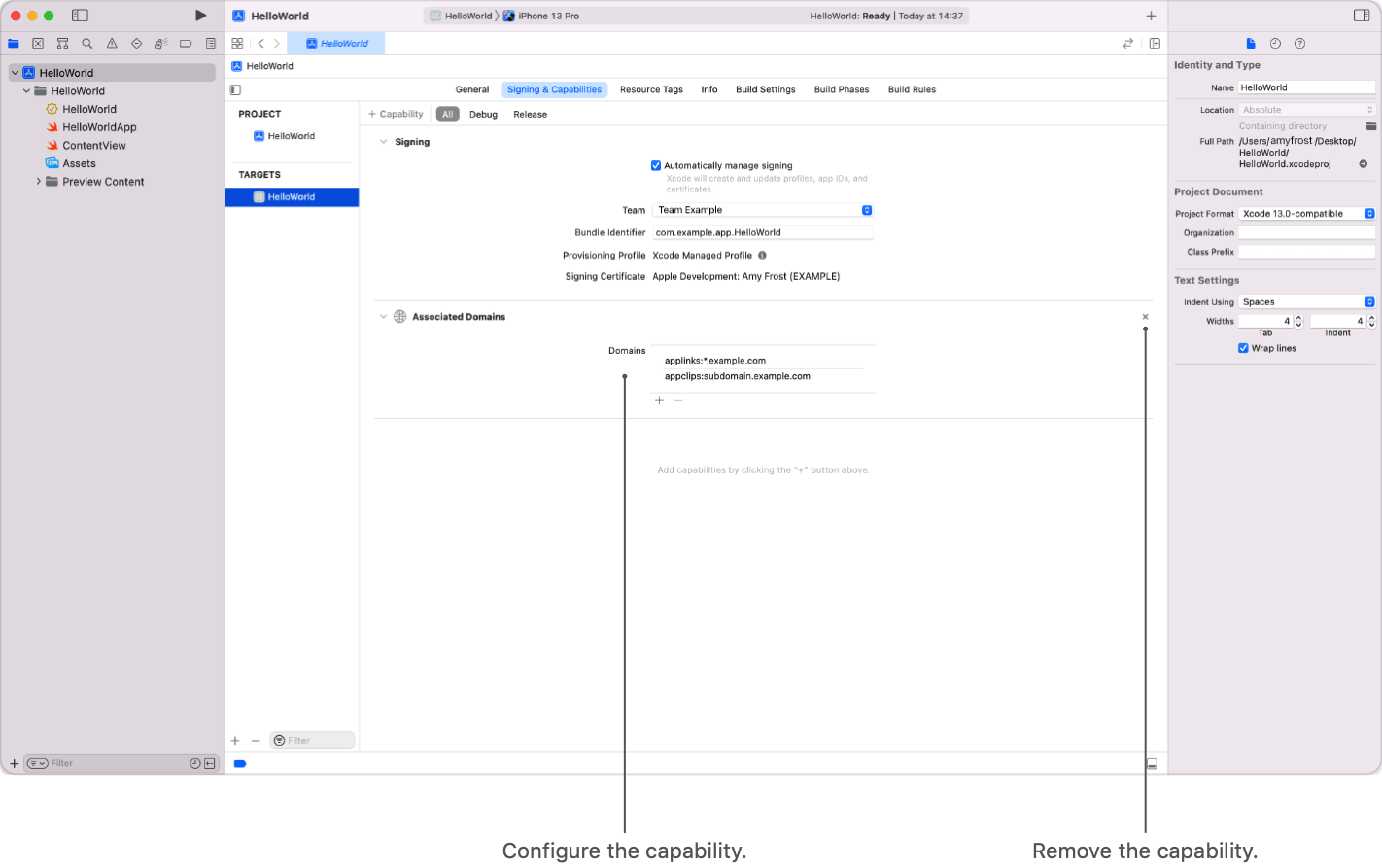
Task: Click the provisioning profile info icon
Action: (762, 256)
